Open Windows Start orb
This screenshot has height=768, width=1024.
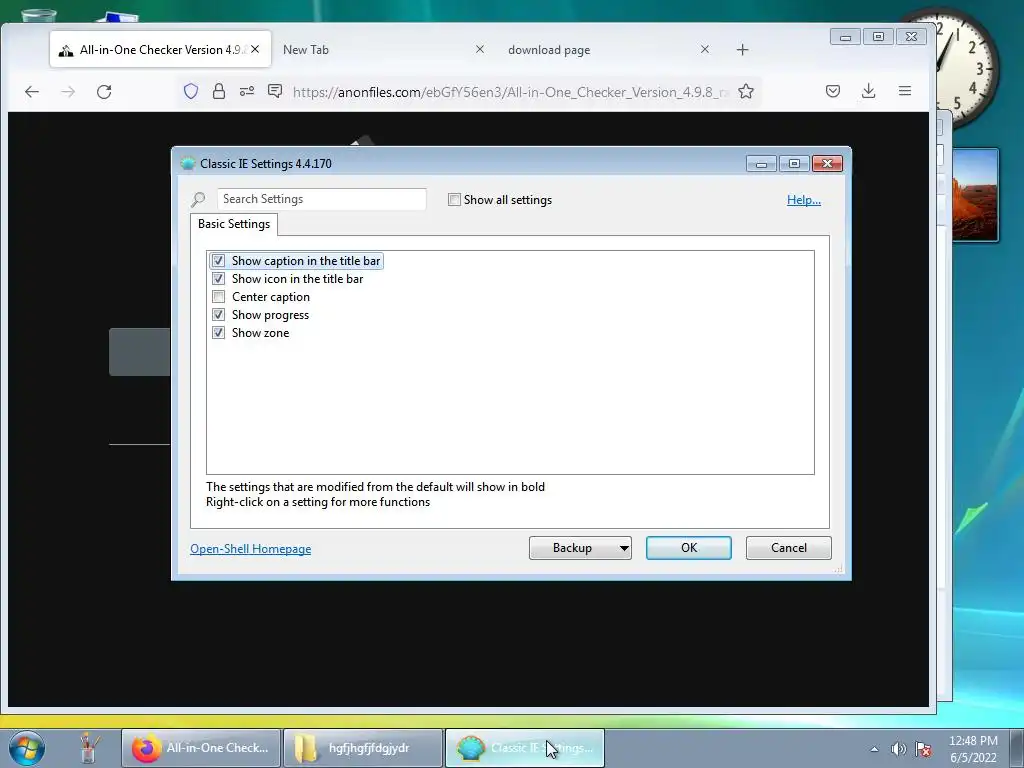coord(26,748)
